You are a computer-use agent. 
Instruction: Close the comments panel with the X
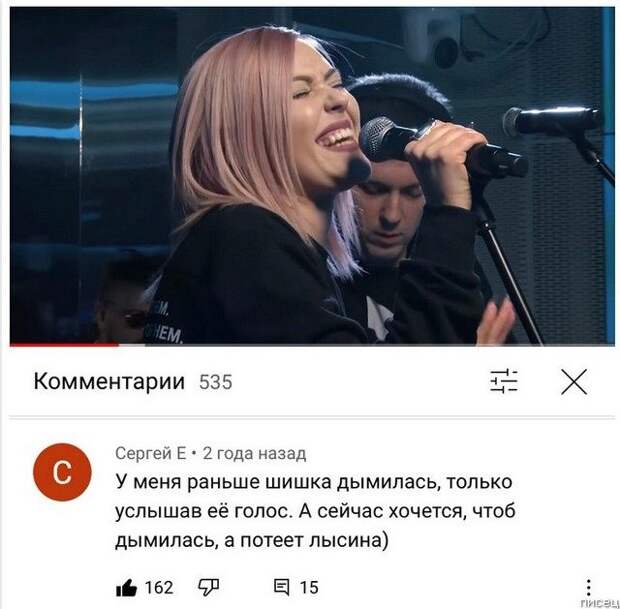pos(574,382)
